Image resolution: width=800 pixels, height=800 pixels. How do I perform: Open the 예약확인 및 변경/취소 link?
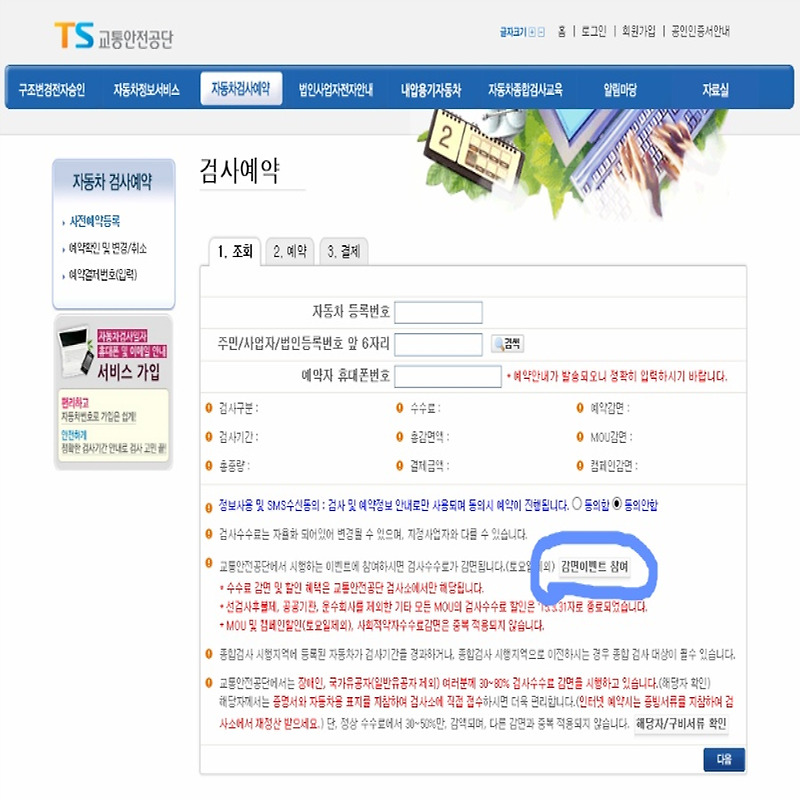(108, 248)
